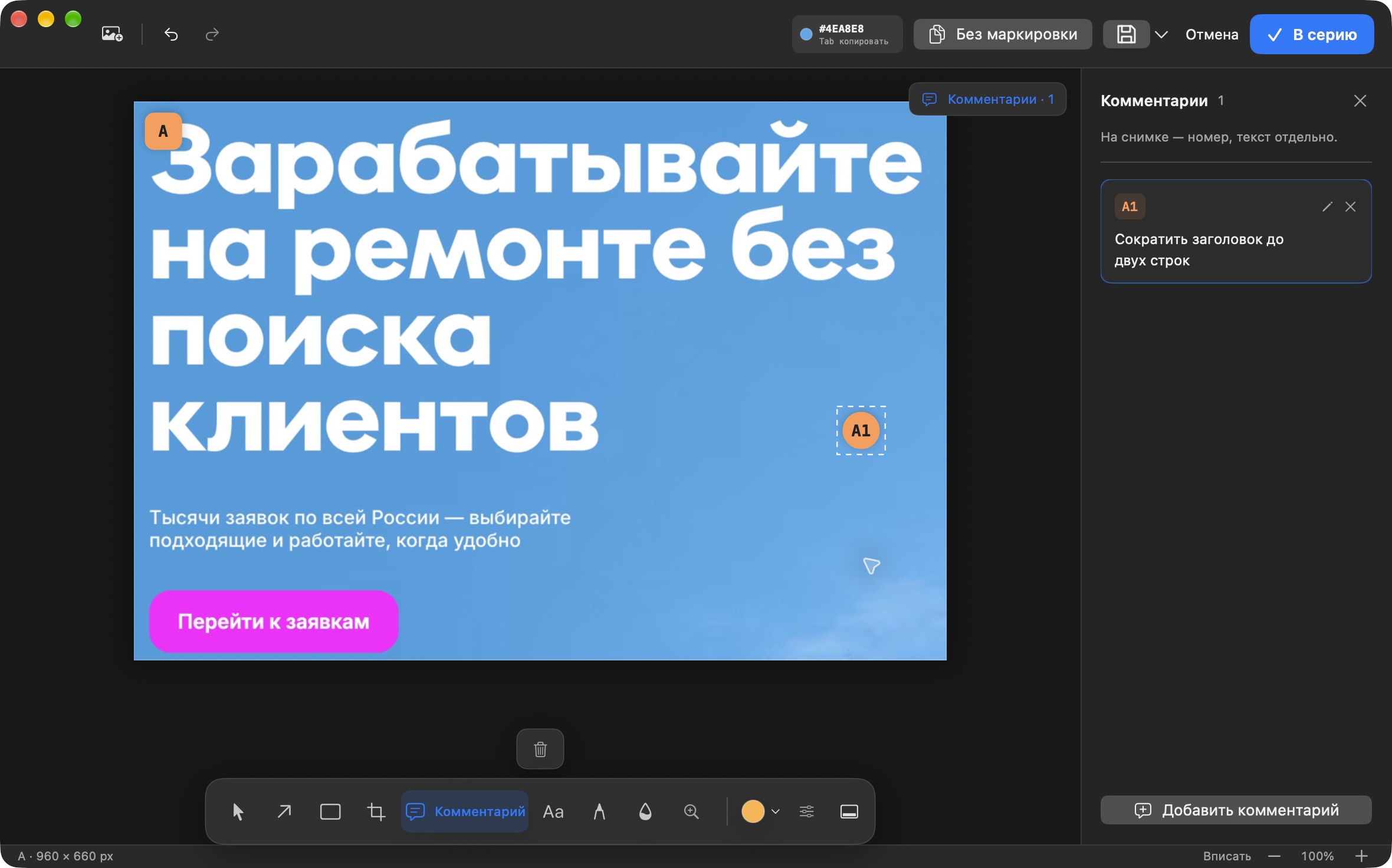Select the pointer cursor tool
The image size is (1392, 868).
[238, 811]
